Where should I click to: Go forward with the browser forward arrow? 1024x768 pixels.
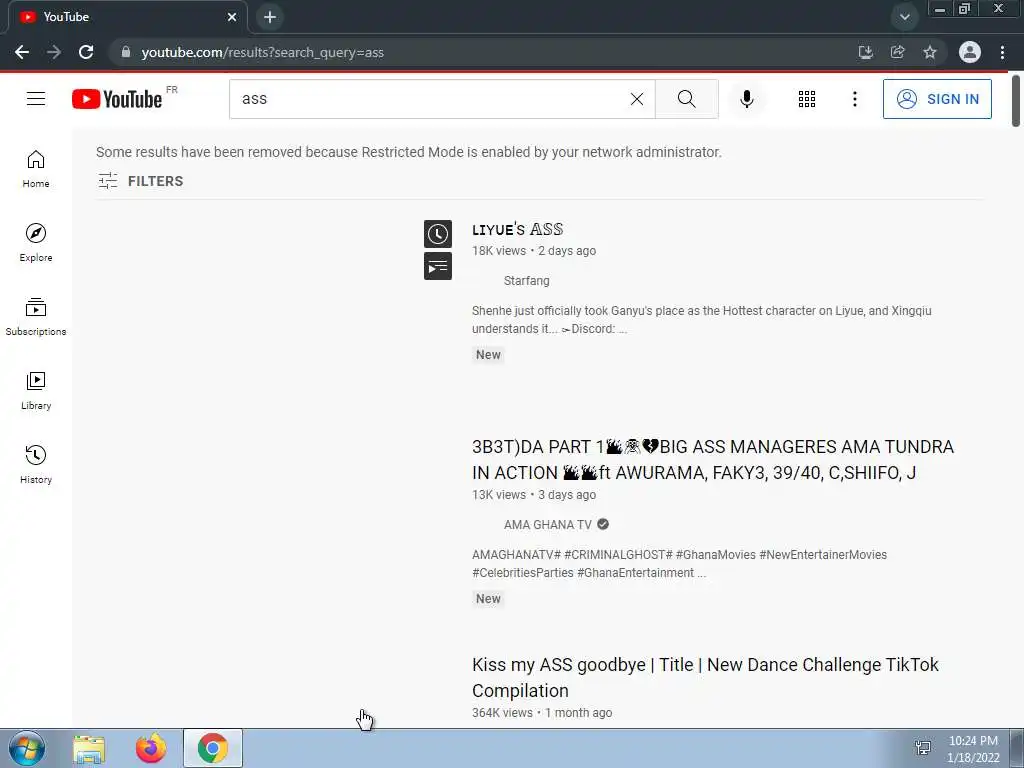[x=54, y=52]
